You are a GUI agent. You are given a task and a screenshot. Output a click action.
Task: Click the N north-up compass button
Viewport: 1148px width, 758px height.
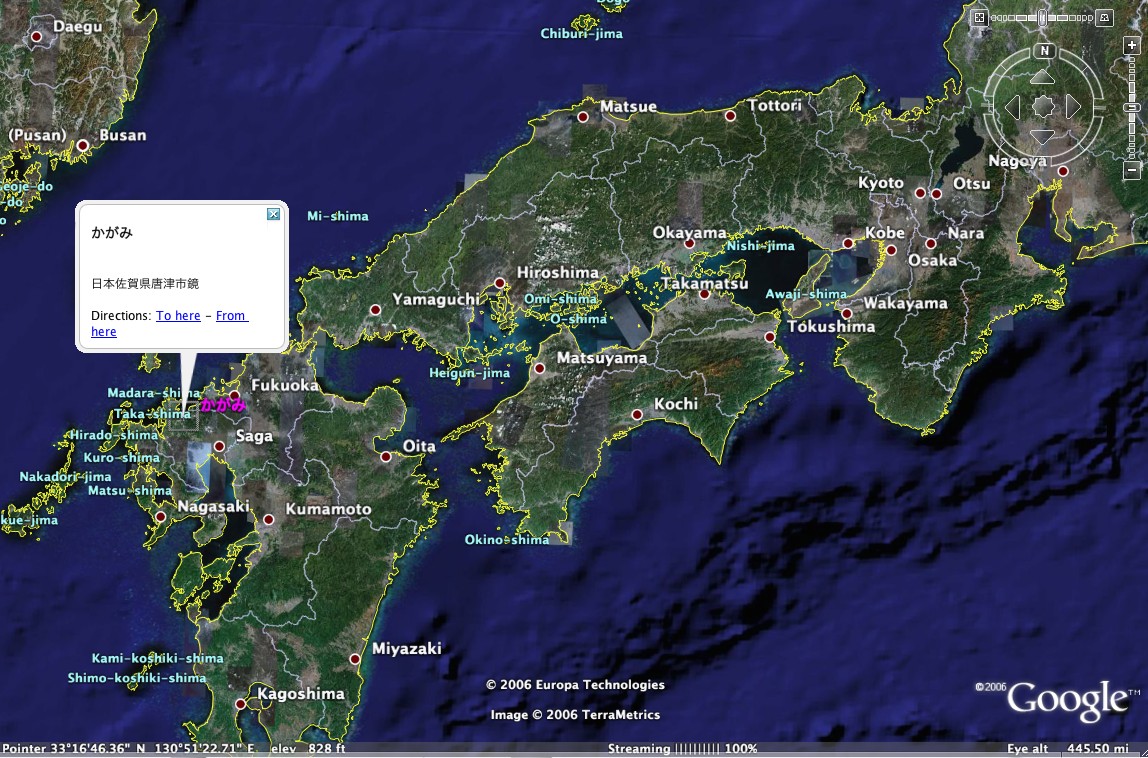click(x=1044, y=51)
